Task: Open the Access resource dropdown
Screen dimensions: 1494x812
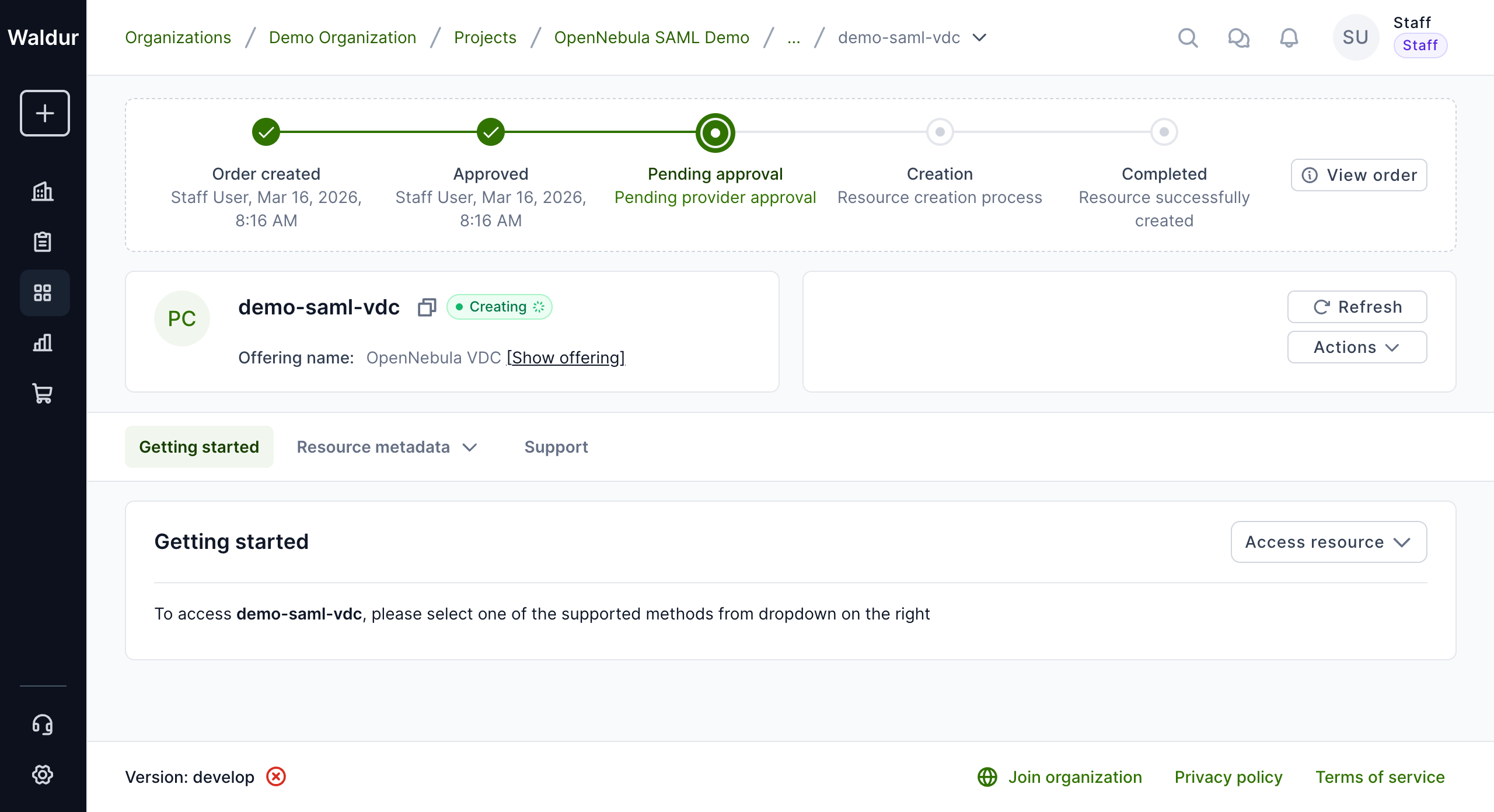Action: click(1328, 542)
